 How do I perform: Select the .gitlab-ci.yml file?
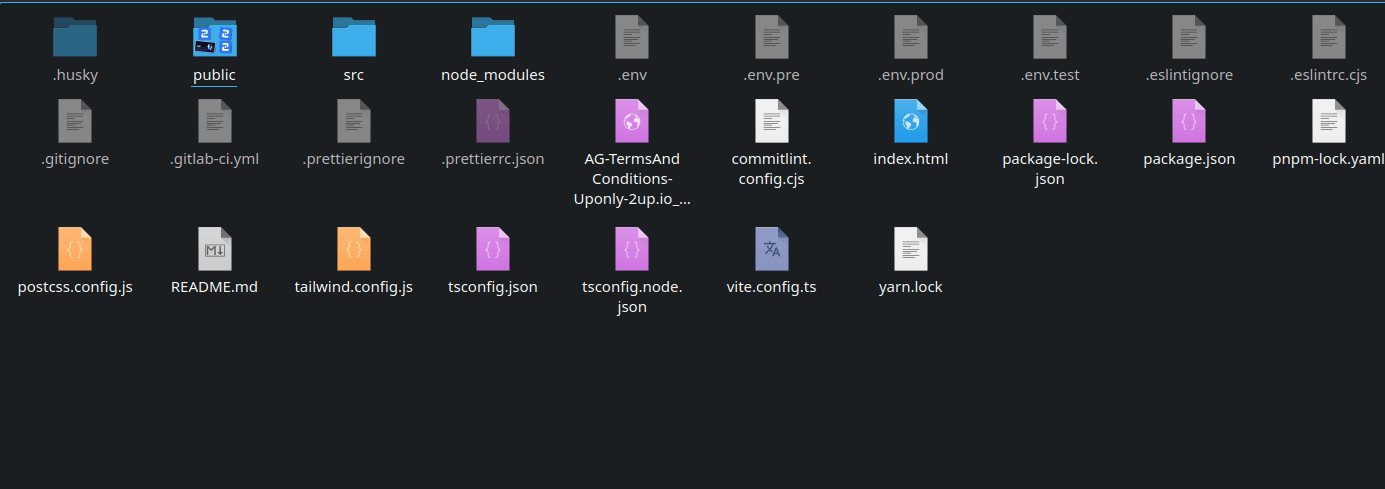pos(214,122)
